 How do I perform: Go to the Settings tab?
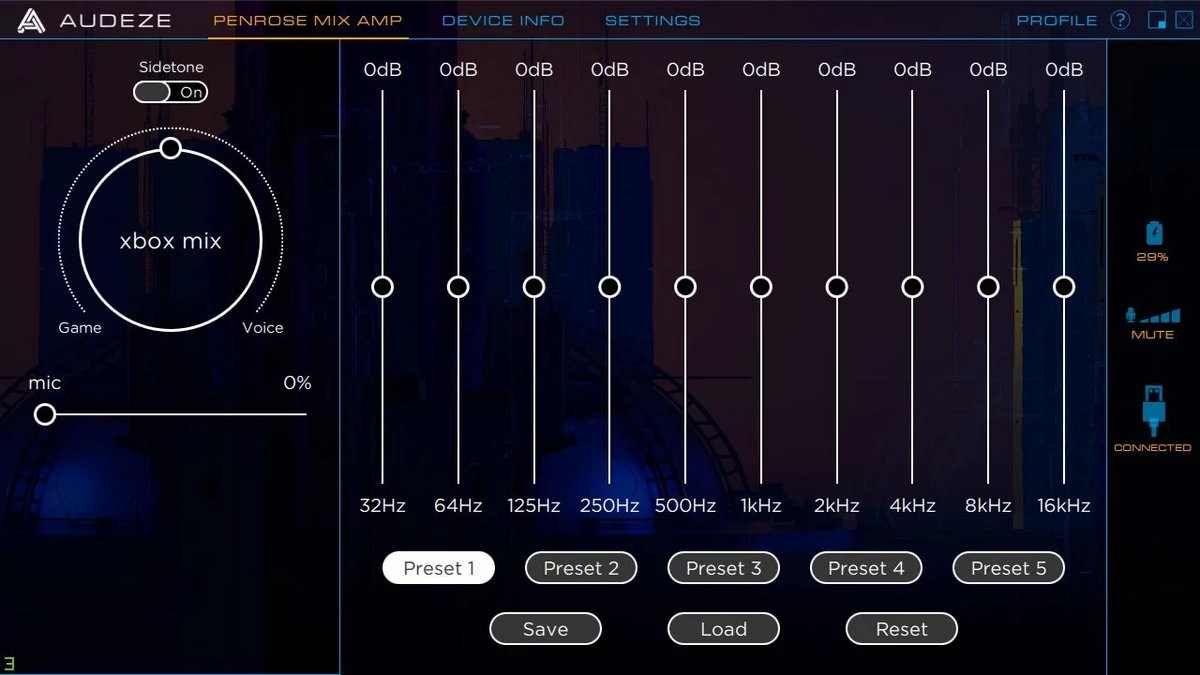coord(653,20)
